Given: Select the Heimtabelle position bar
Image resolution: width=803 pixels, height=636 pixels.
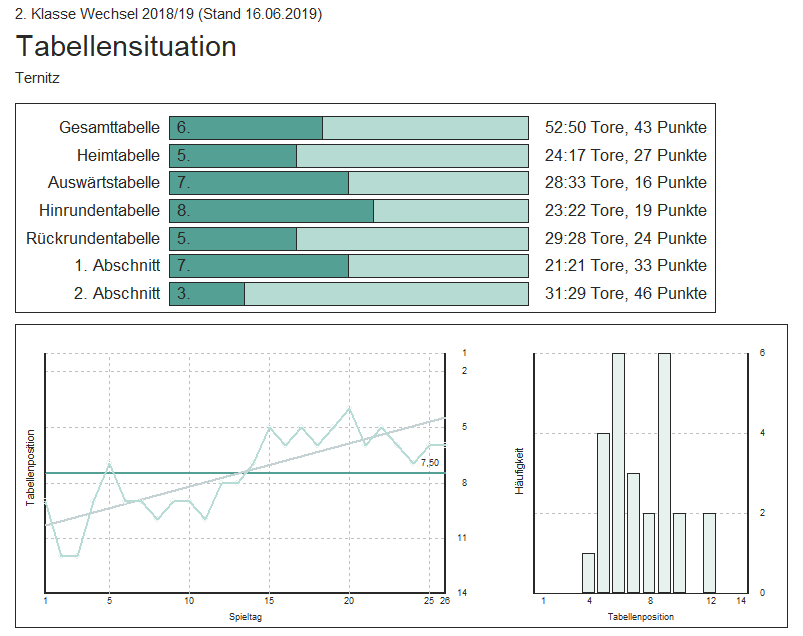Looking at the screenshot, I should [348, 156].
